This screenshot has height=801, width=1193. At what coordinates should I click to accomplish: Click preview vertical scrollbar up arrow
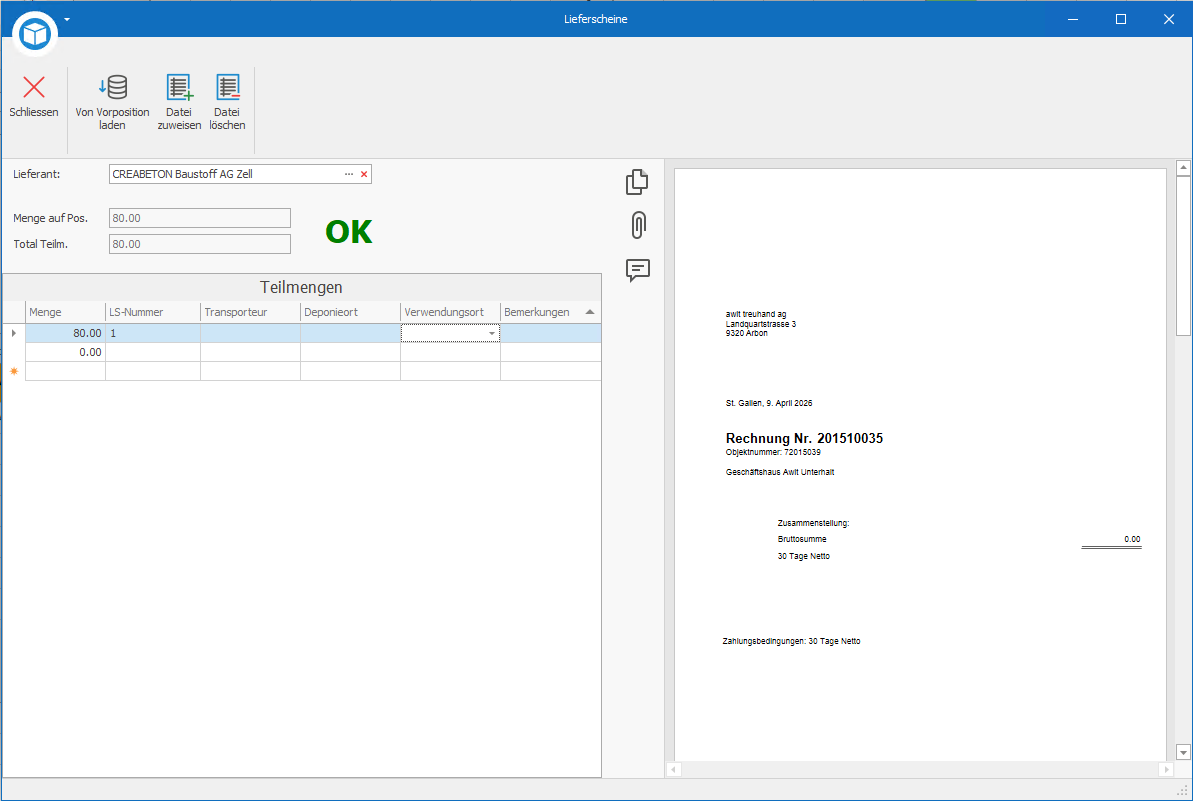[x=1183, y=167]
